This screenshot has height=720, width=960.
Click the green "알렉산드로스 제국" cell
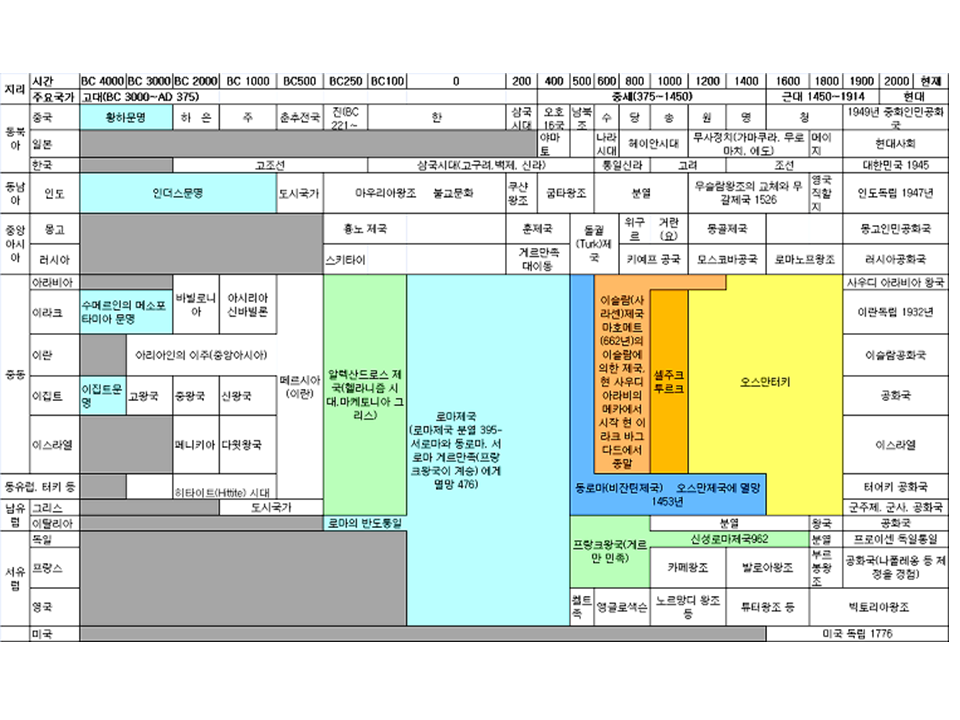(365, 394)
